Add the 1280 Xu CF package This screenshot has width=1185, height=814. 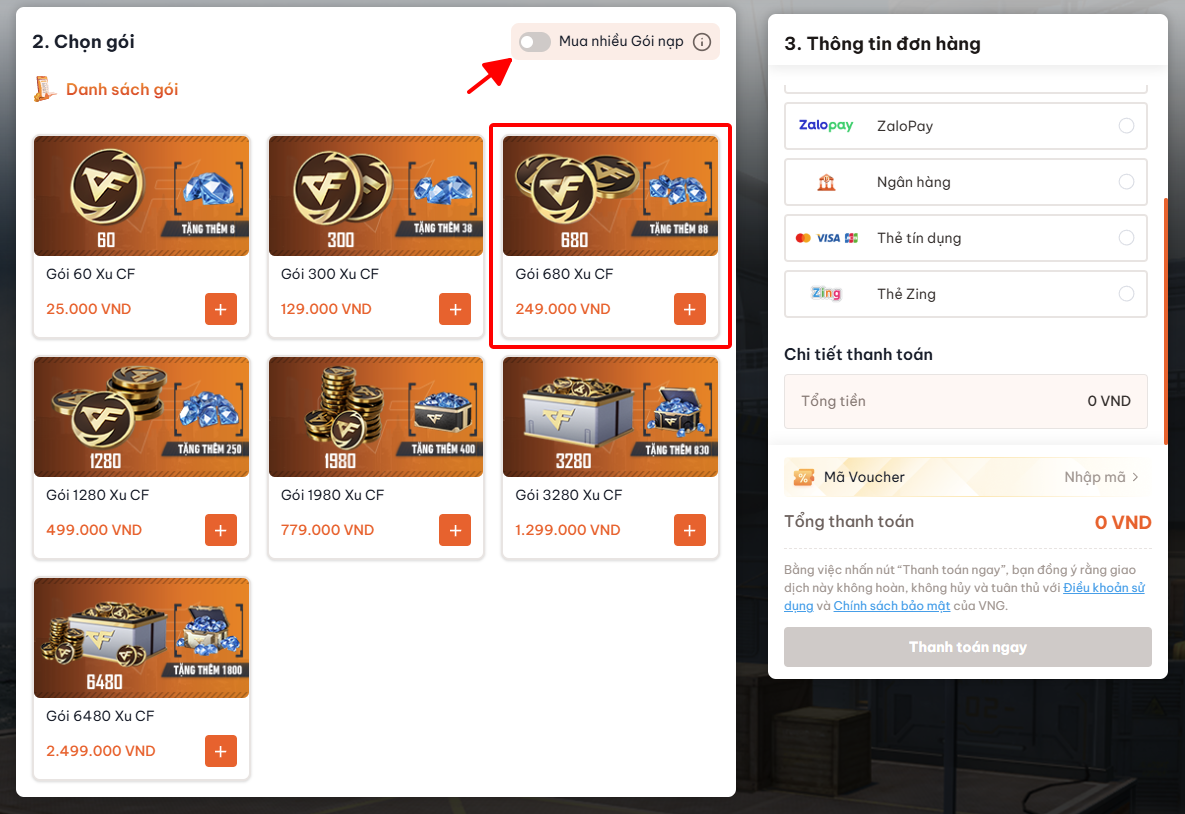[221, 530]
